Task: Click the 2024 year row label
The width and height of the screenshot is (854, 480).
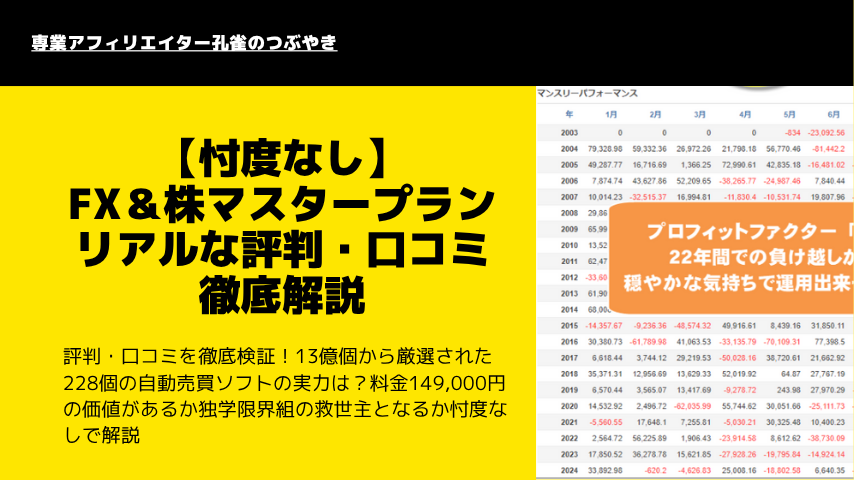Action: (570, 472)
